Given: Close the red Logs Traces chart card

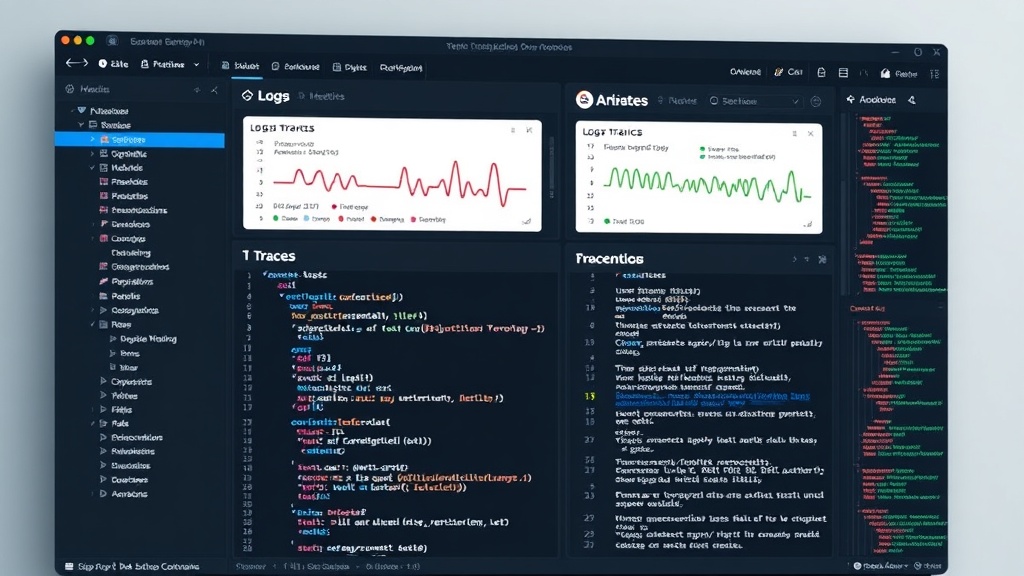Looking at the screenshot, I should (x=529, y=130).
